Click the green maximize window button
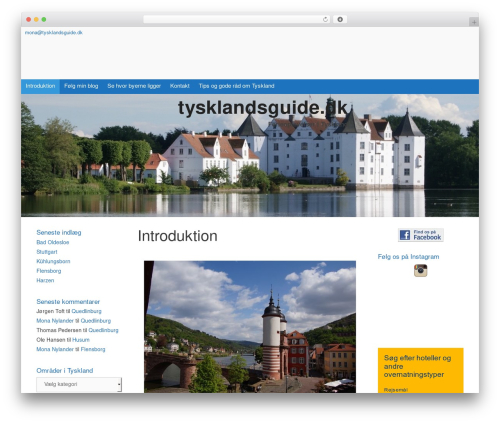The width and height of the screenshot is (500, 423). point(44,19)
